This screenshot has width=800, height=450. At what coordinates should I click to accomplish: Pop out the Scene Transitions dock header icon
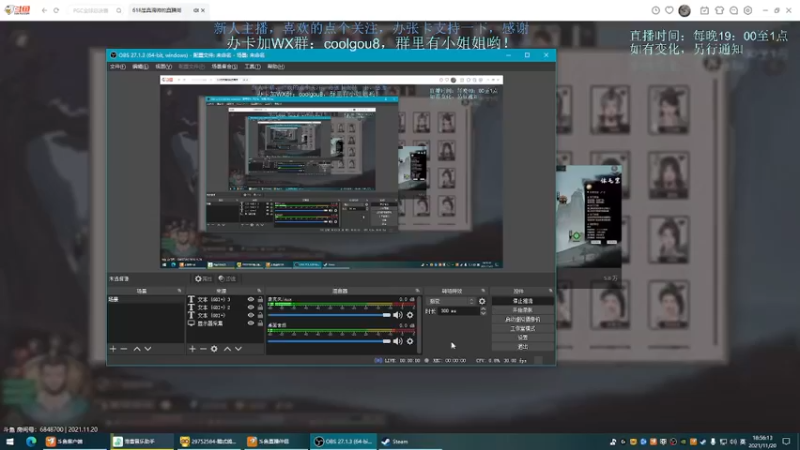483,291
